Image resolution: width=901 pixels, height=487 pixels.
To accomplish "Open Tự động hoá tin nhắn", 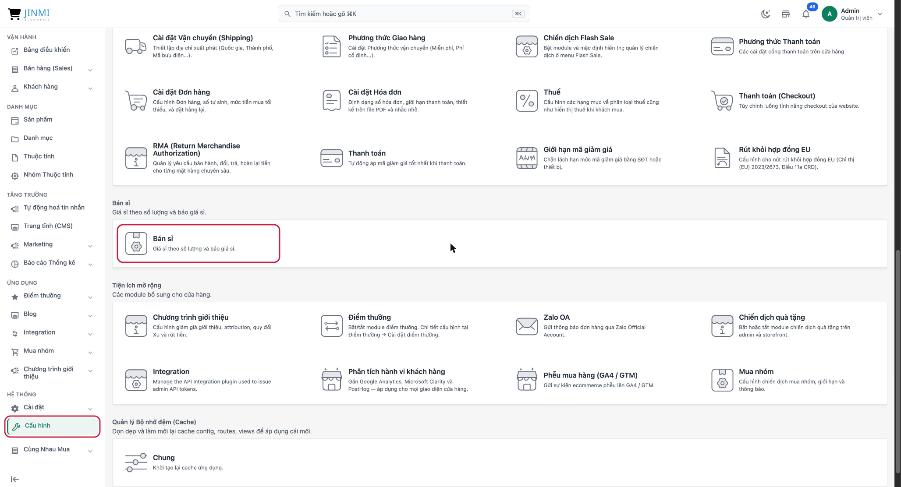I will [x=52, y=207].
